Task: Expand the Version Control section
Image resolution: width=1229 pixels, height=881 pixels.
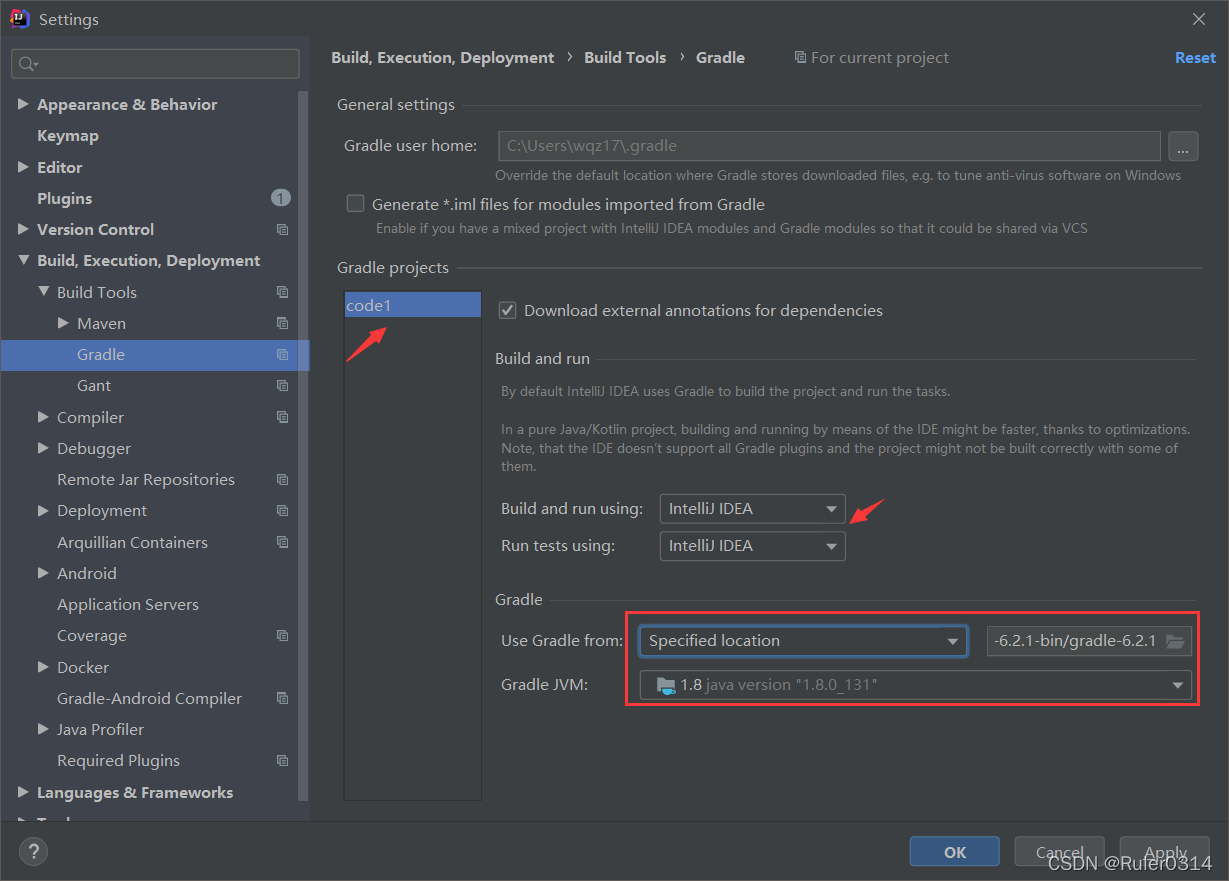Action: tap(23, 229)
